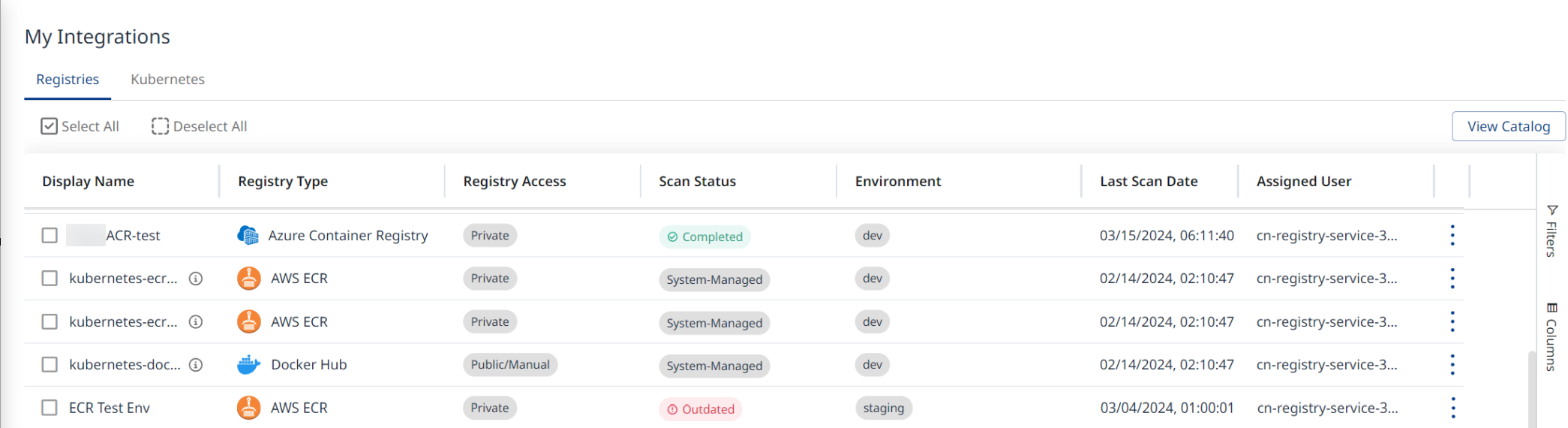Tick the checkbox for ACR-test registry

pos(50,236)
